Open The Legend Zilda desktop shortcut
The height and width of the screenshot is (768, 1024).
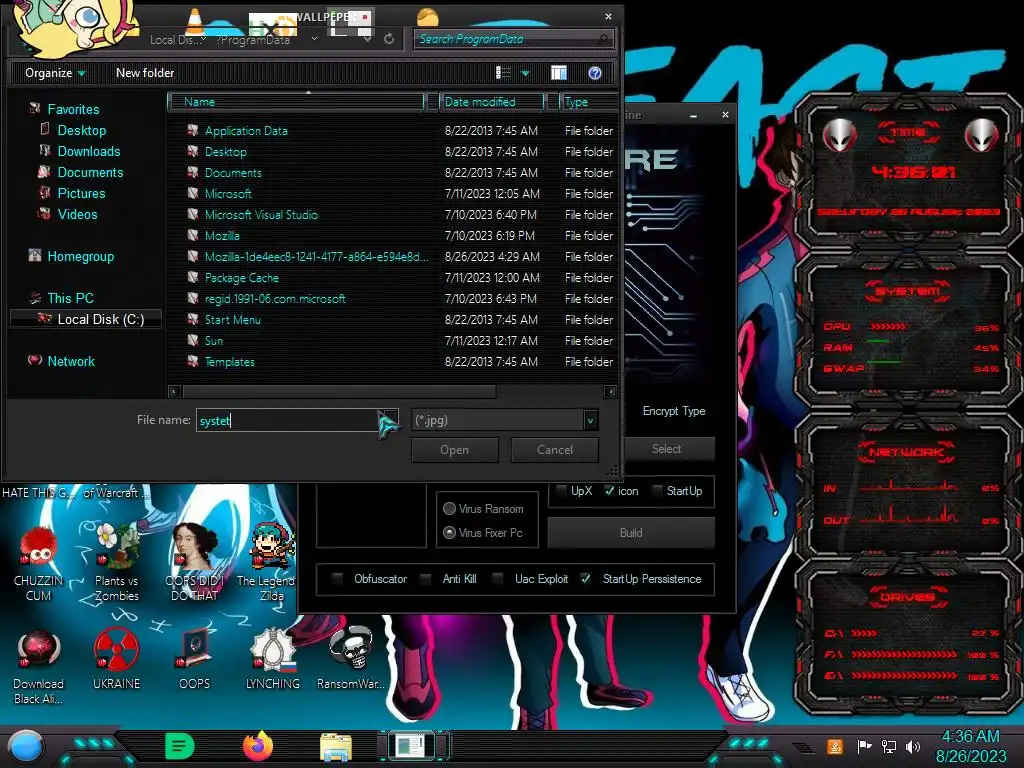click(x=268, y=562)
